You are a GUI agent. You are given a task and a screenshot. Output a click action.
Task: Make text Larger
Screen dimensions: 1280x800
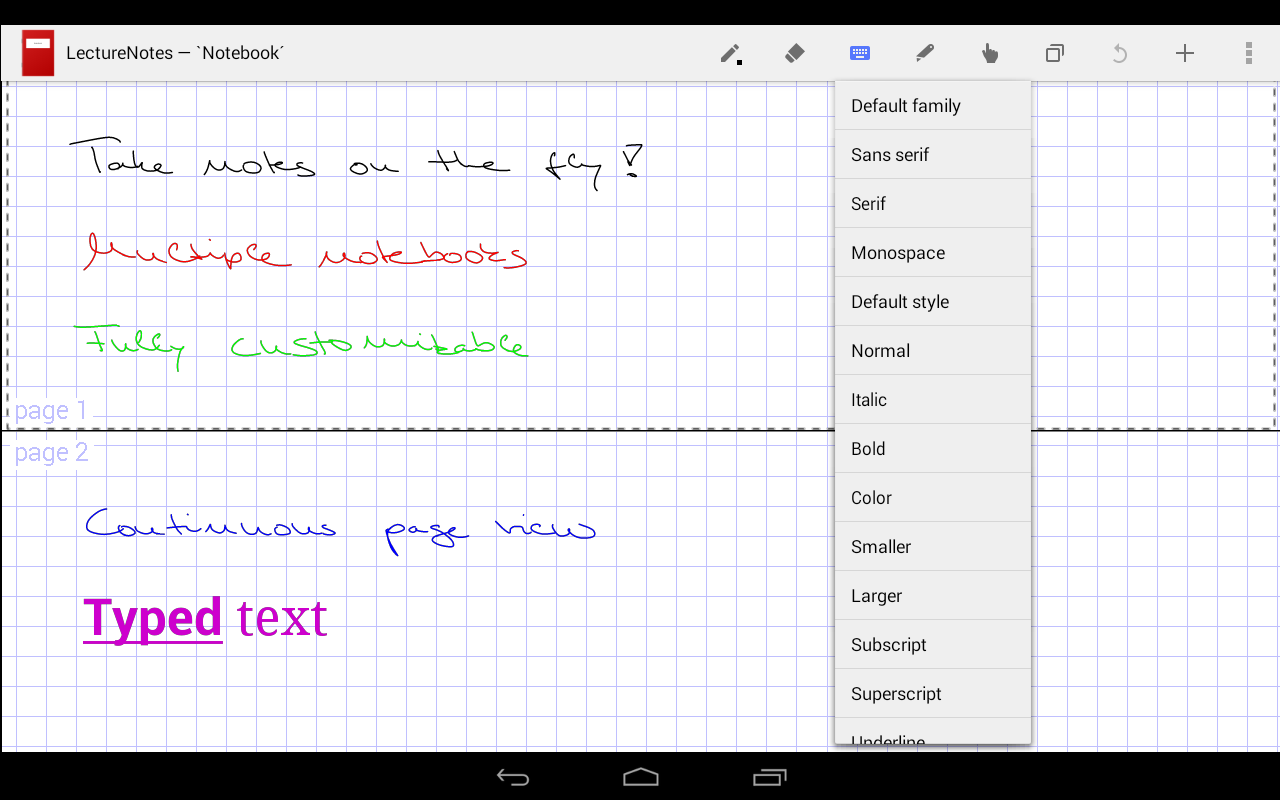[933, 596]
